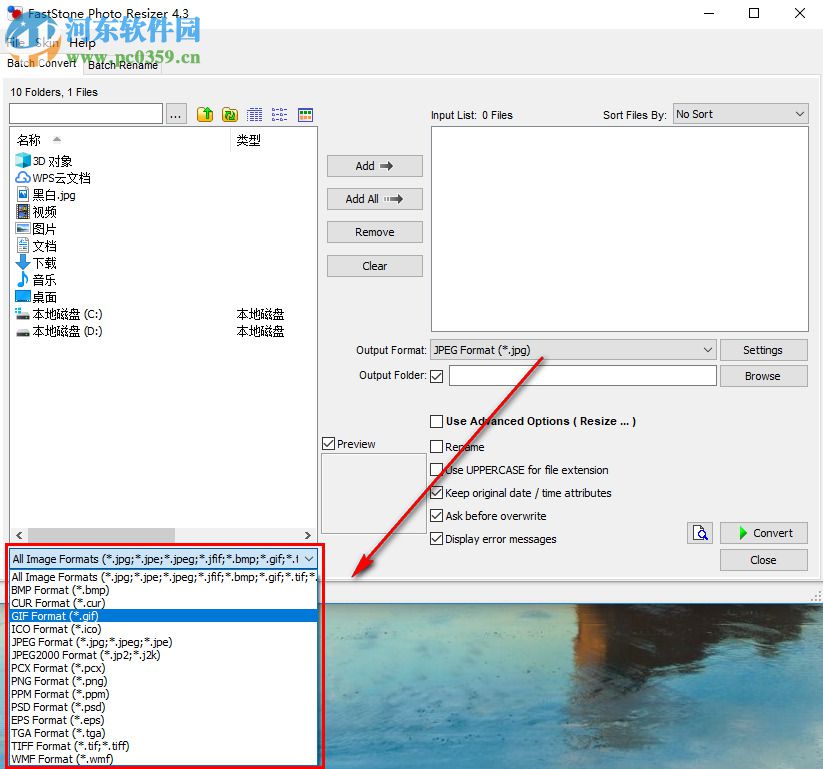Click the Remove button
823x769 pixels.
coord(374,232)
